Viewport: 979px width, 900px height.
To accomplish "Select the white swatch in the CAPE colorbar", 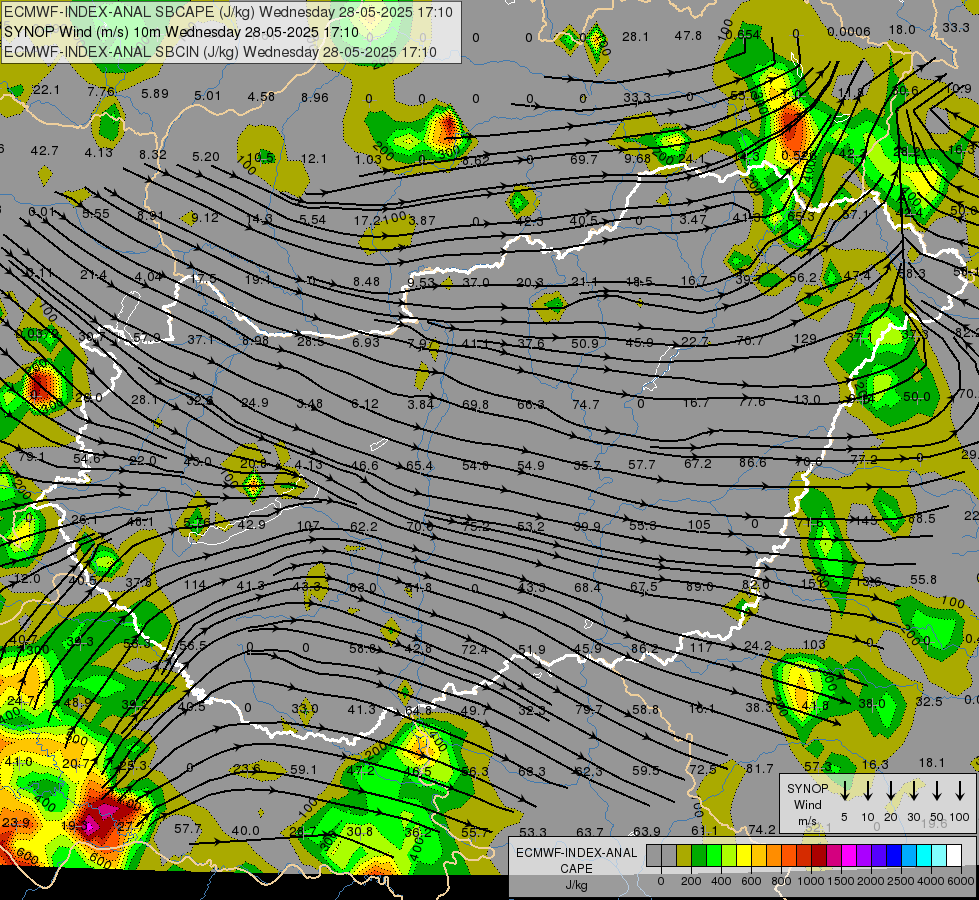I will [954, 855].
